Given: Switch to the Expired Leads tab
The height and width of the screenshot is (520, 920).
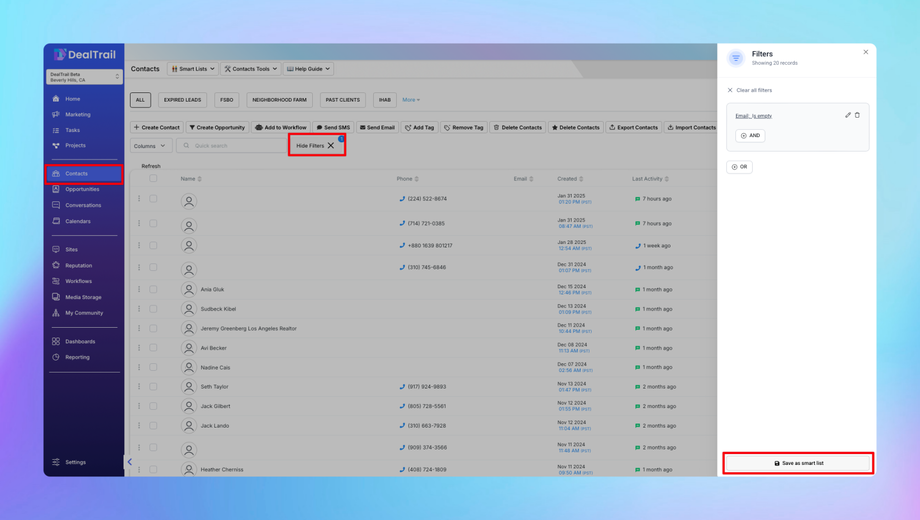Looking at the screenshot, I should coord(182,100).
